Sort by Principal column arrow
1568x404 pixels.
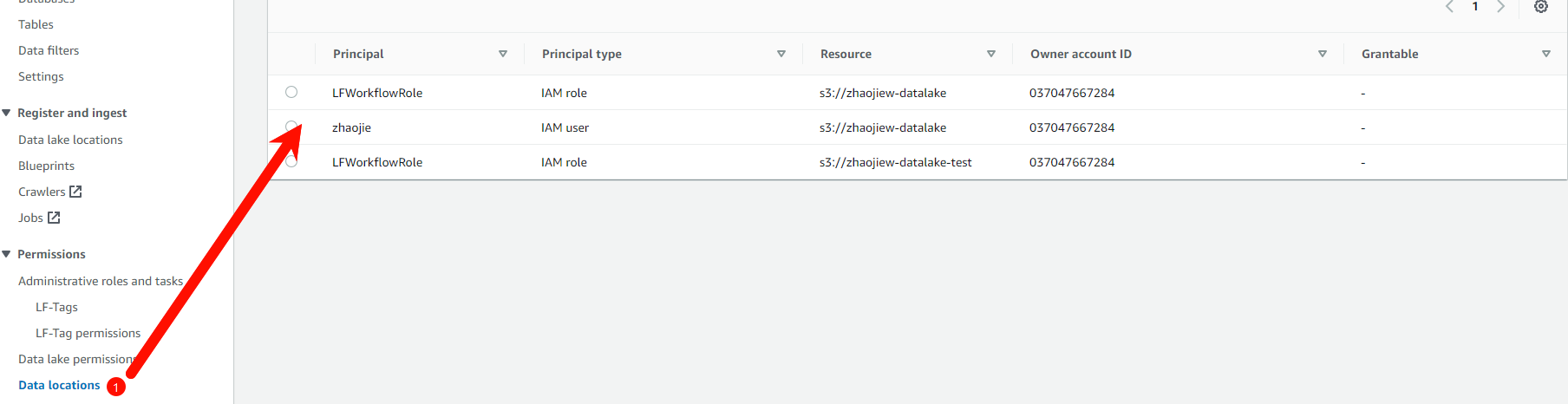coord(503,54)
